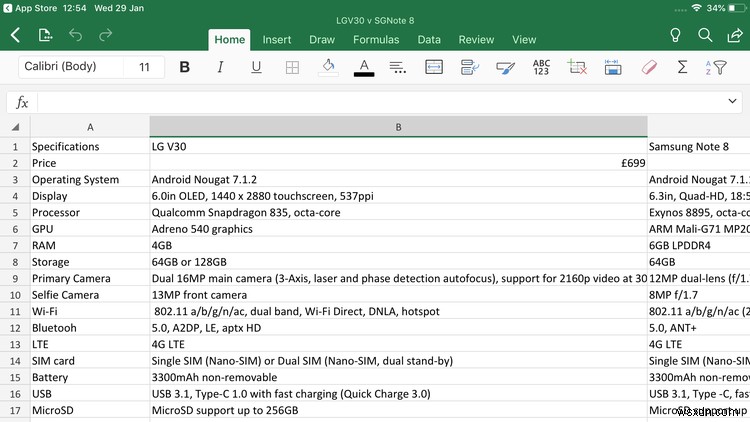Open cell size format icon

613,67
